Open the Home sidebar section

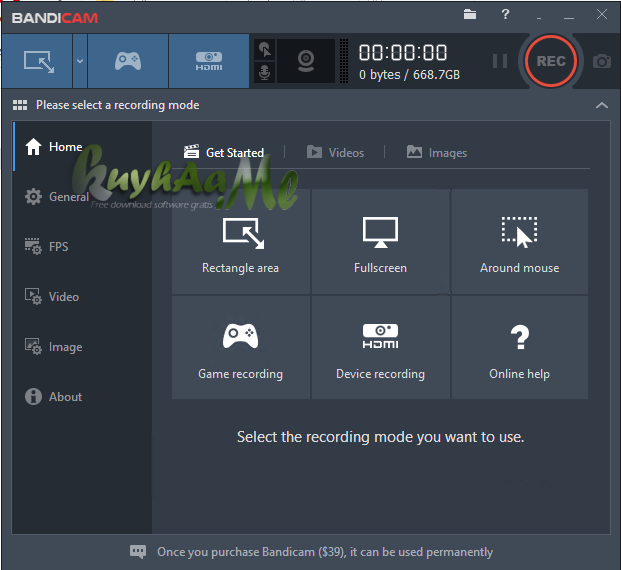(x=82, y=147)
